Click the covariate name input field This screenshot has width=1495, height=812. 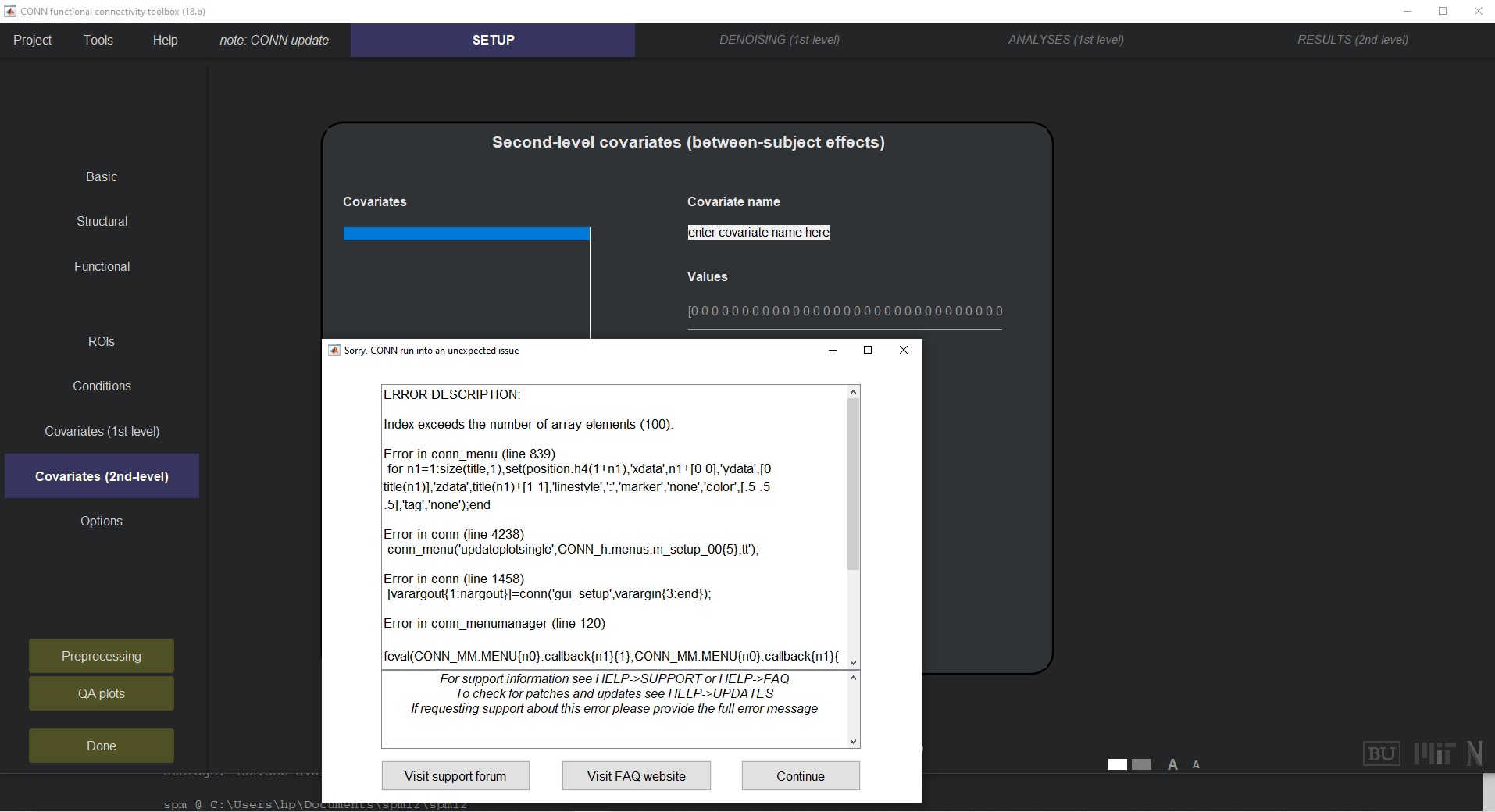(758, 233)
